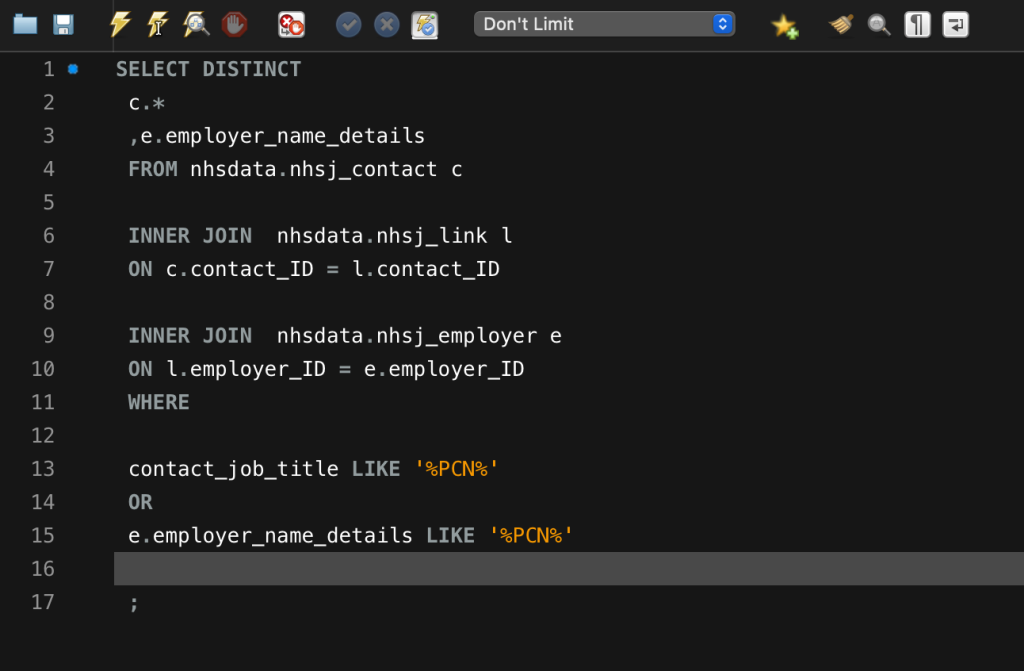Viewport: 1024px width, 671px height.
Task: Click the blue statement marker on line 1
Action: coord(73,69)
